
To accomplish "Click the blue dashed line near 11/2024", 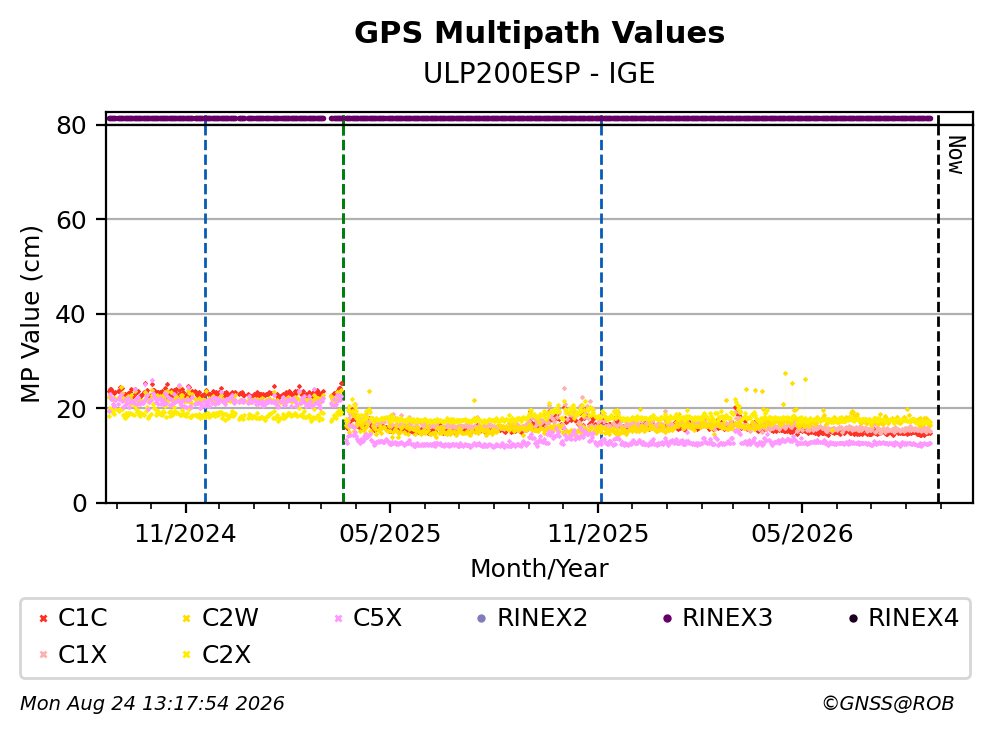I will [205, 309].
